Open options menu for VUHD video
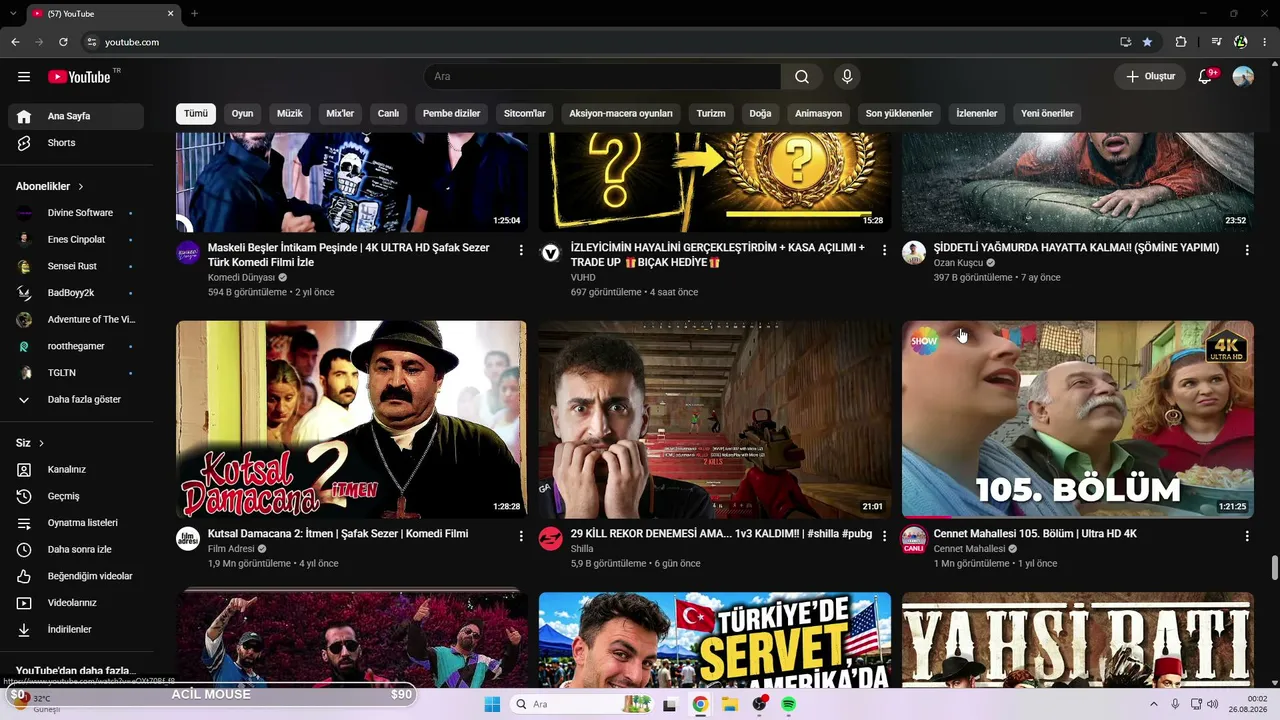 [884, 250]
